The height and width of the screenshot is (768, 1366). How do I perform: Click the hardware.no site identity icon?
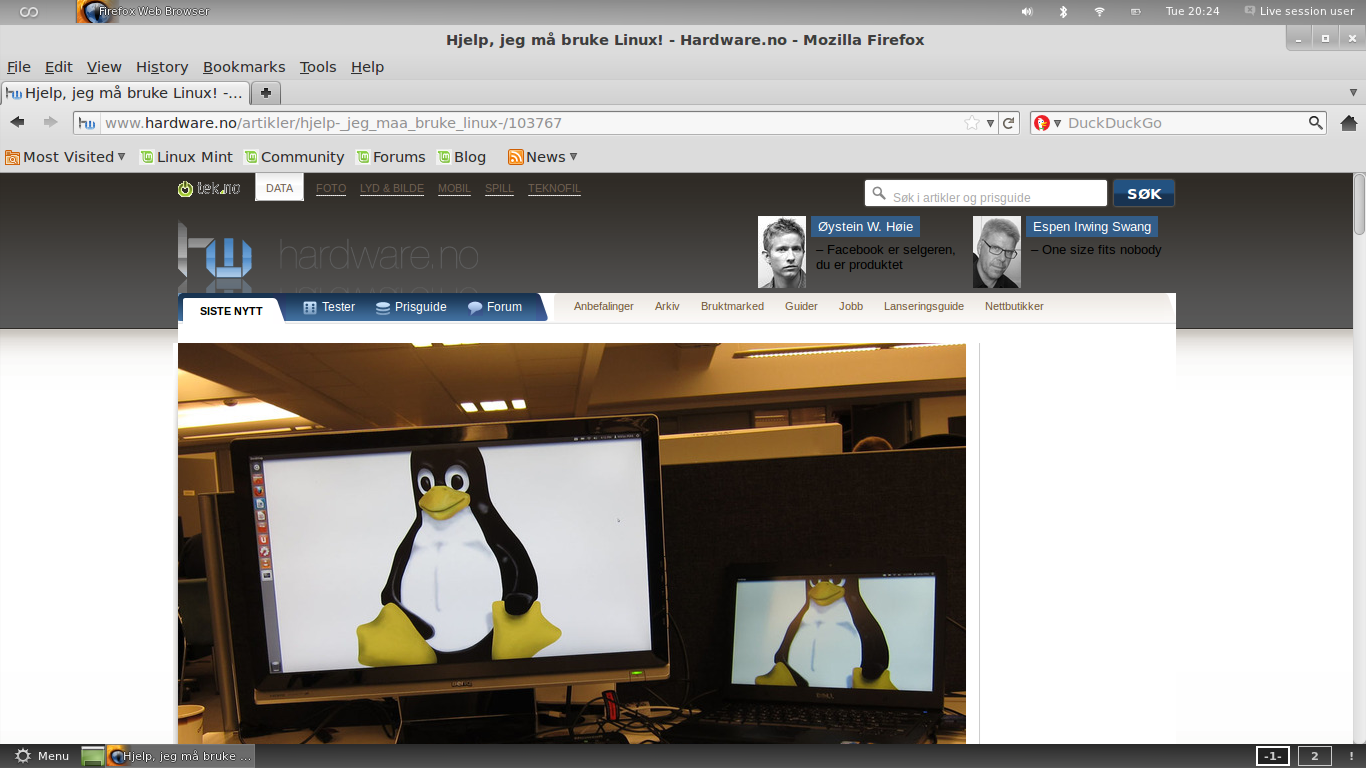pyautogui.click(x=87, y=123)
